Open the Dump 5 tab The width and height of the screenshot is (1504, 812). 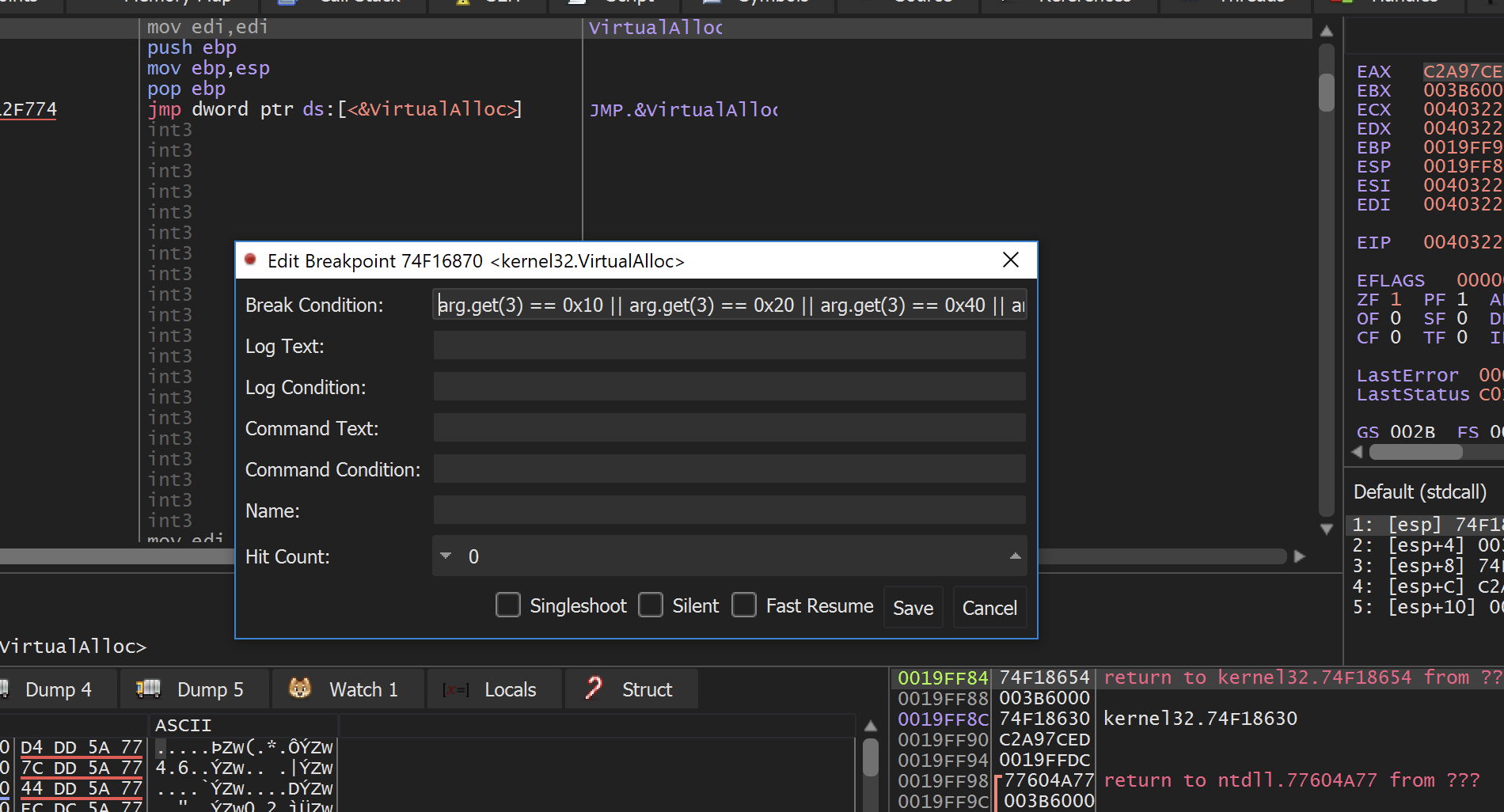coord(195,689)
